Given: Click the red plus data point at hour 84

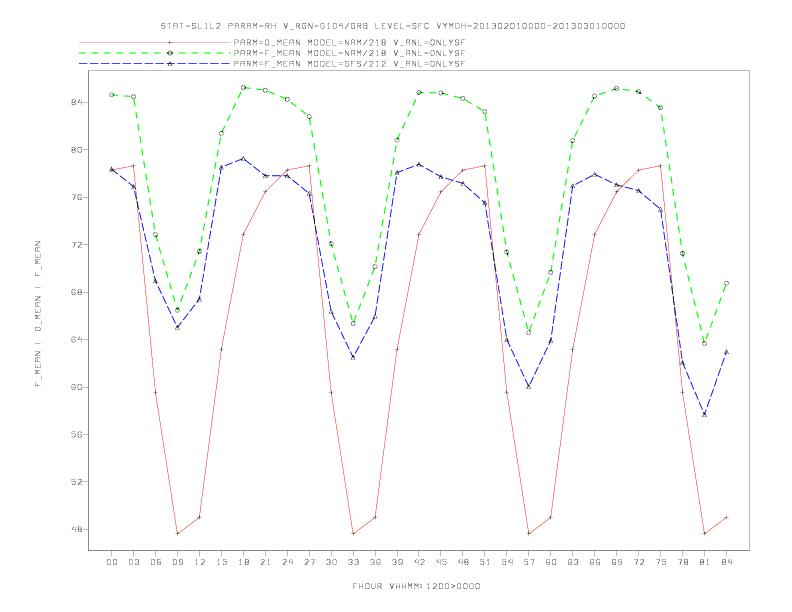Looking at the screenshot, I should [x=726, y=517].
